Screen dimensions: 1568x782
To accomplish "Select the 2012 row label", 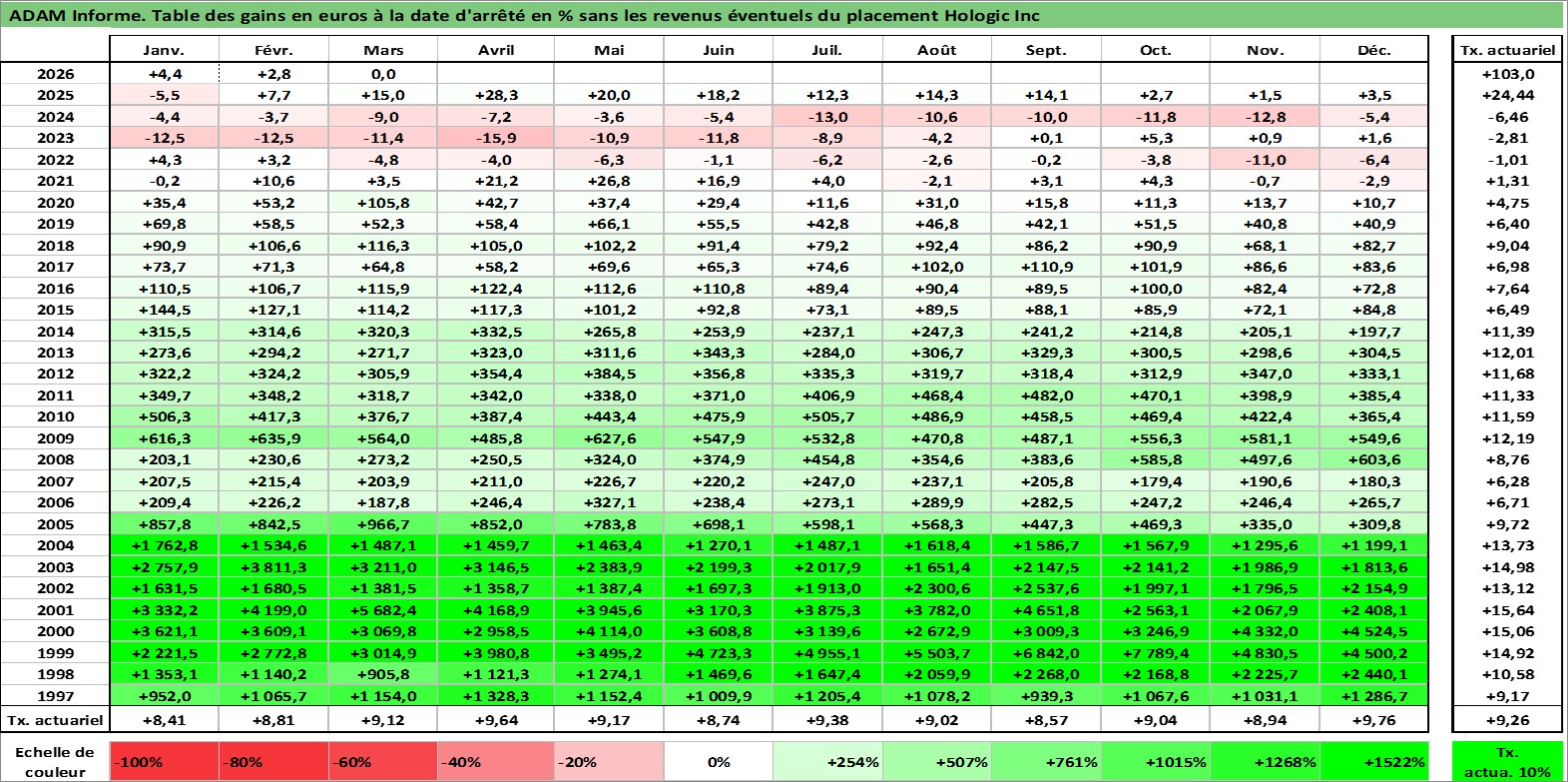I will coord(55,374).
